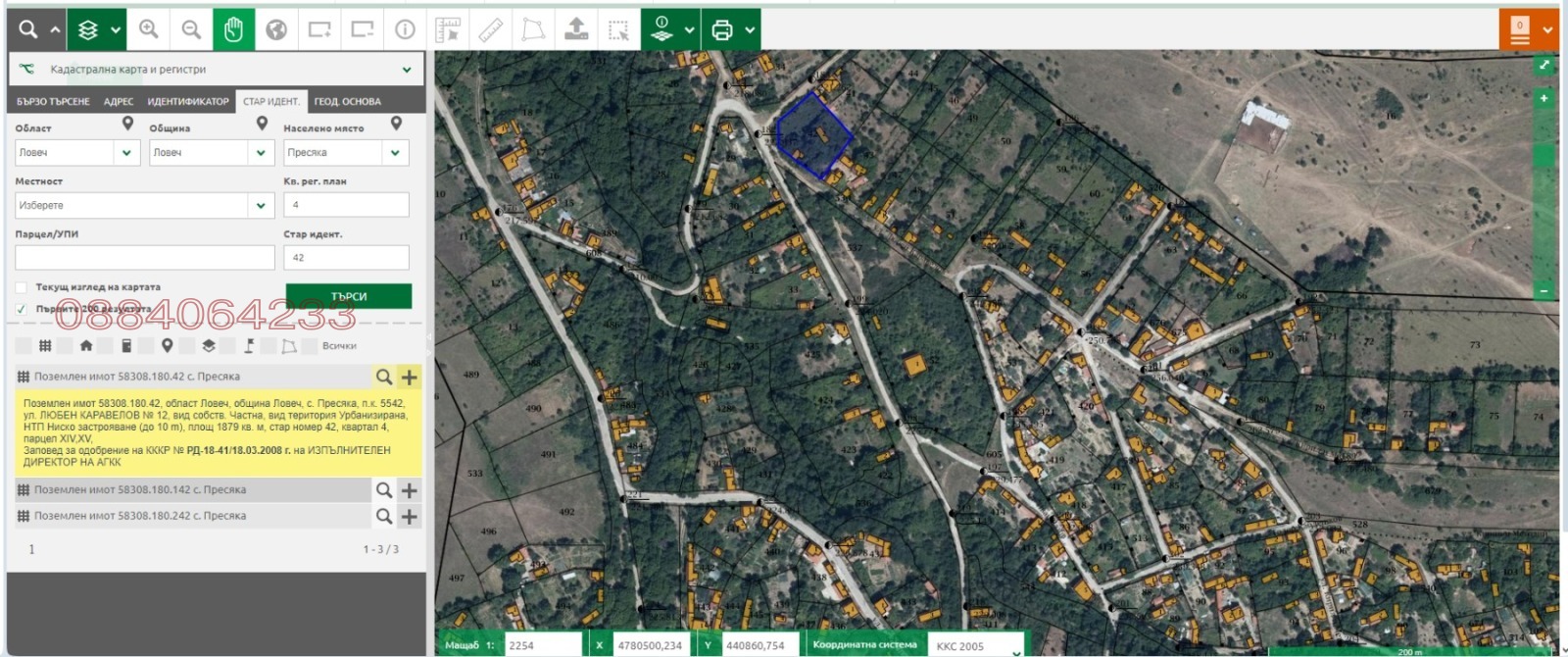The height and width of the screenshot is (657, 1568).
Task: Click the zoom out magnifier tool
Action: (191, 29)
